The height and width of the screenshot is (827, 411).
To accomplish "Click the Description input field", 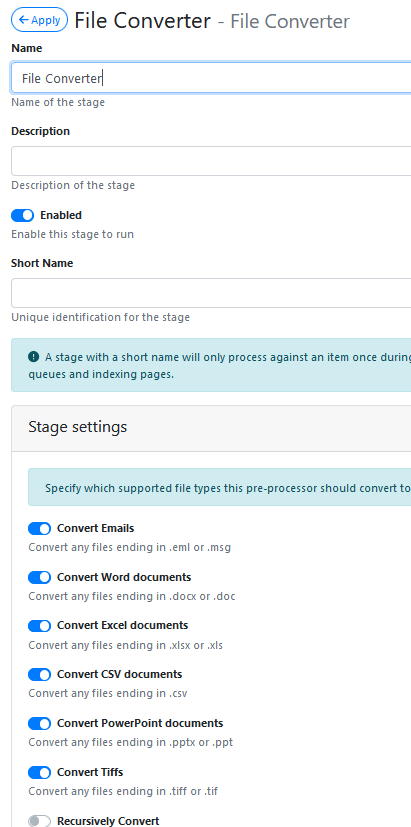I will [x=211, y=161].
